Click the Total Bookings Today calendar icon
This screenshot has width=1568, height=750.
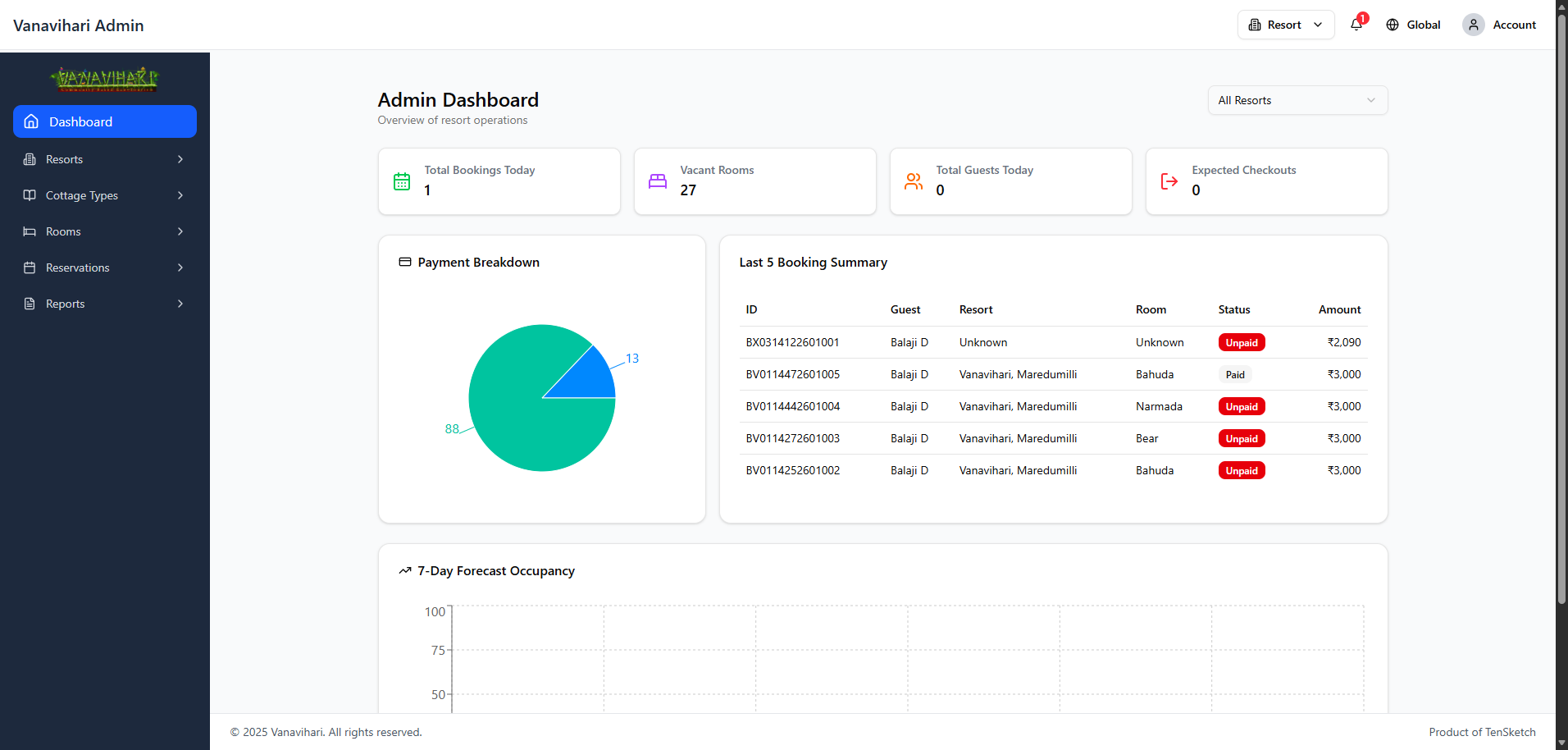point(402,181)
